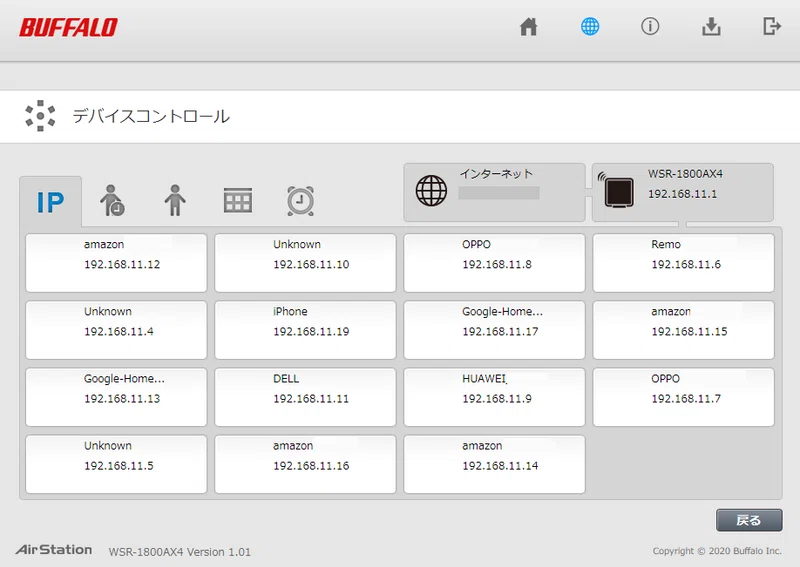
Task: Click the firmware download icon
Action: coord(711,27)
